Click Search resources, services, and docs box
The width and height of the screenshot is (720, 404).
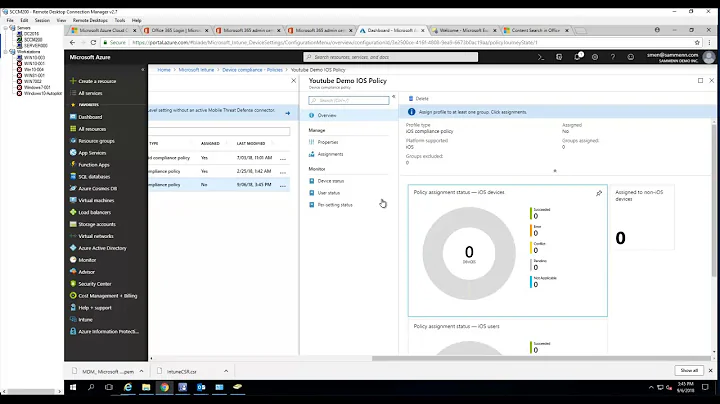pyautogui.click(x=391, y=57)
